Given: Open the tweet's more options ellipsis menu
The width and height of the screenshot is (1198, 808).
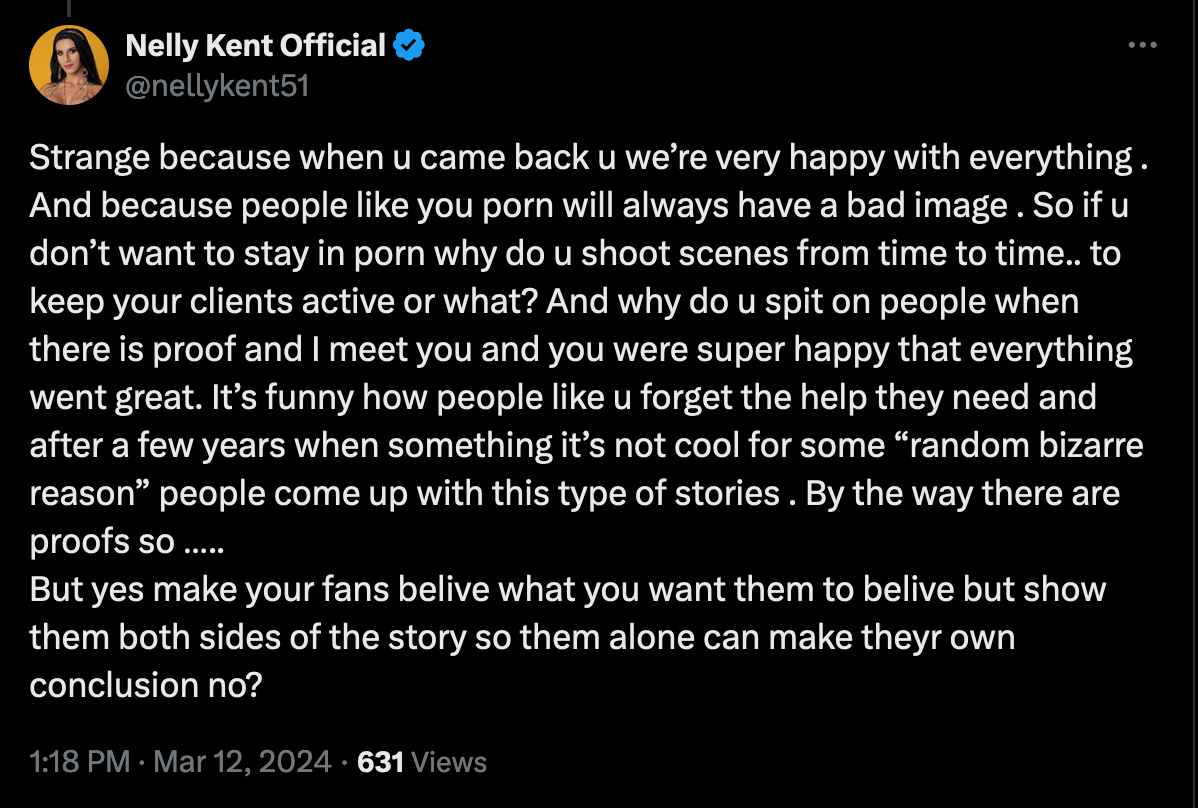Looking at the screenshot, I should 1141,46.
